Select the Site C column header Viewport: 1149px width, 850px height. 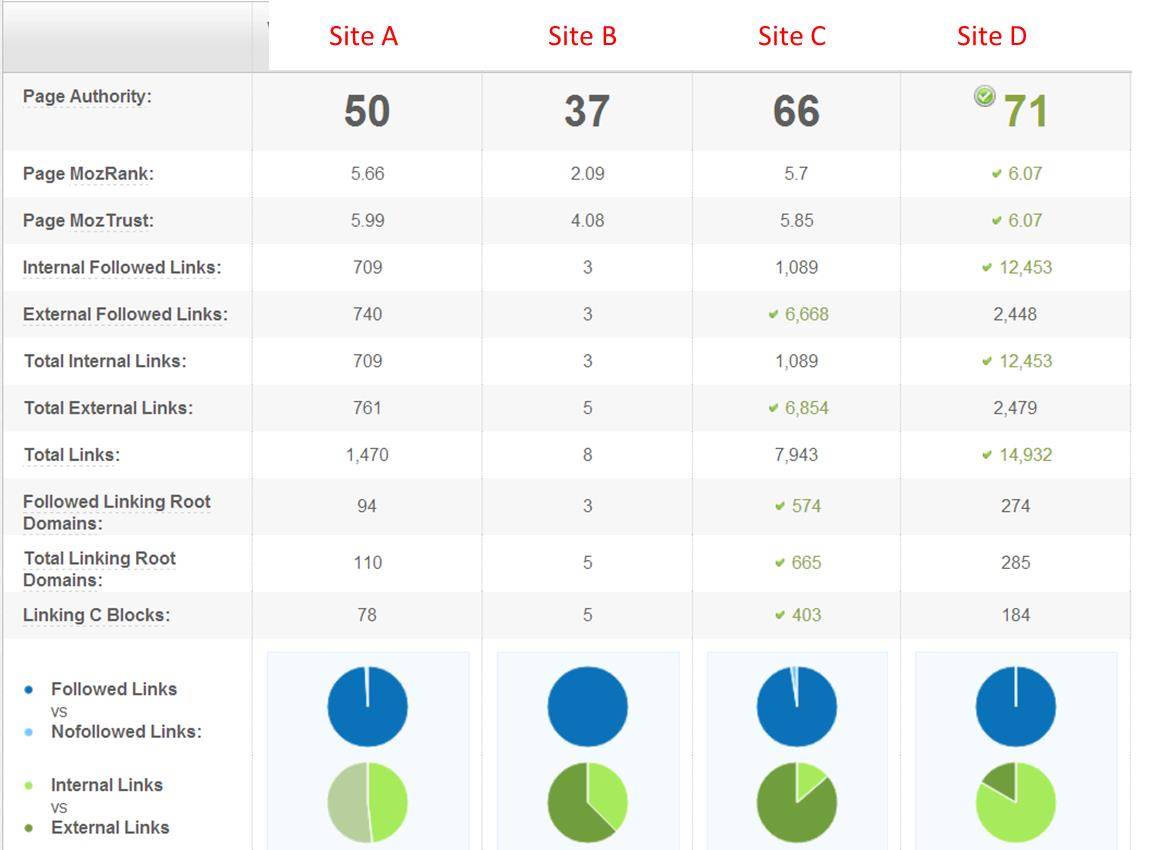pos(791,37)
